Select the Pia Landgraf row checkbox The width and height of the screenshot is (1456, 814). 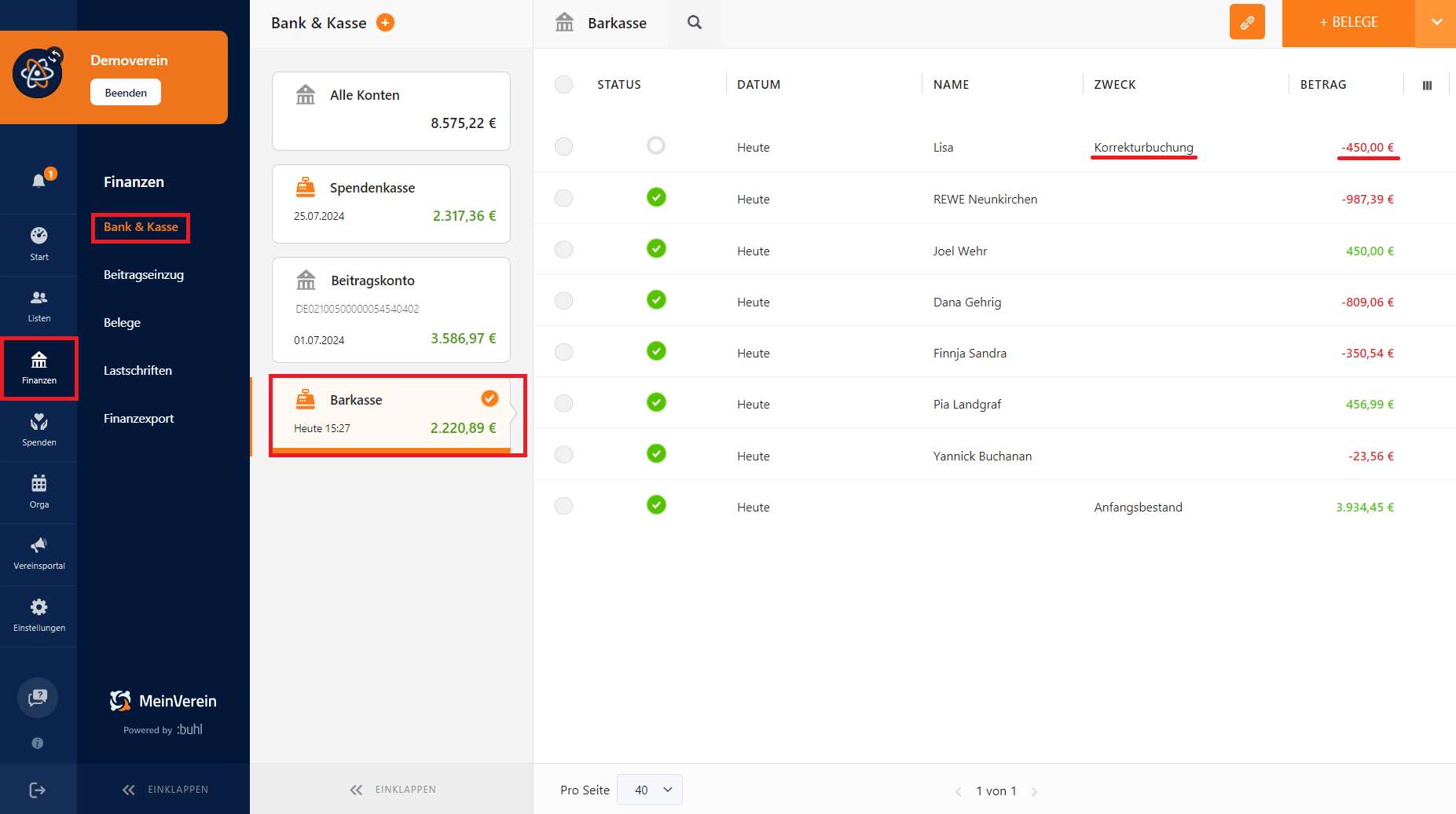pos(563,403)
